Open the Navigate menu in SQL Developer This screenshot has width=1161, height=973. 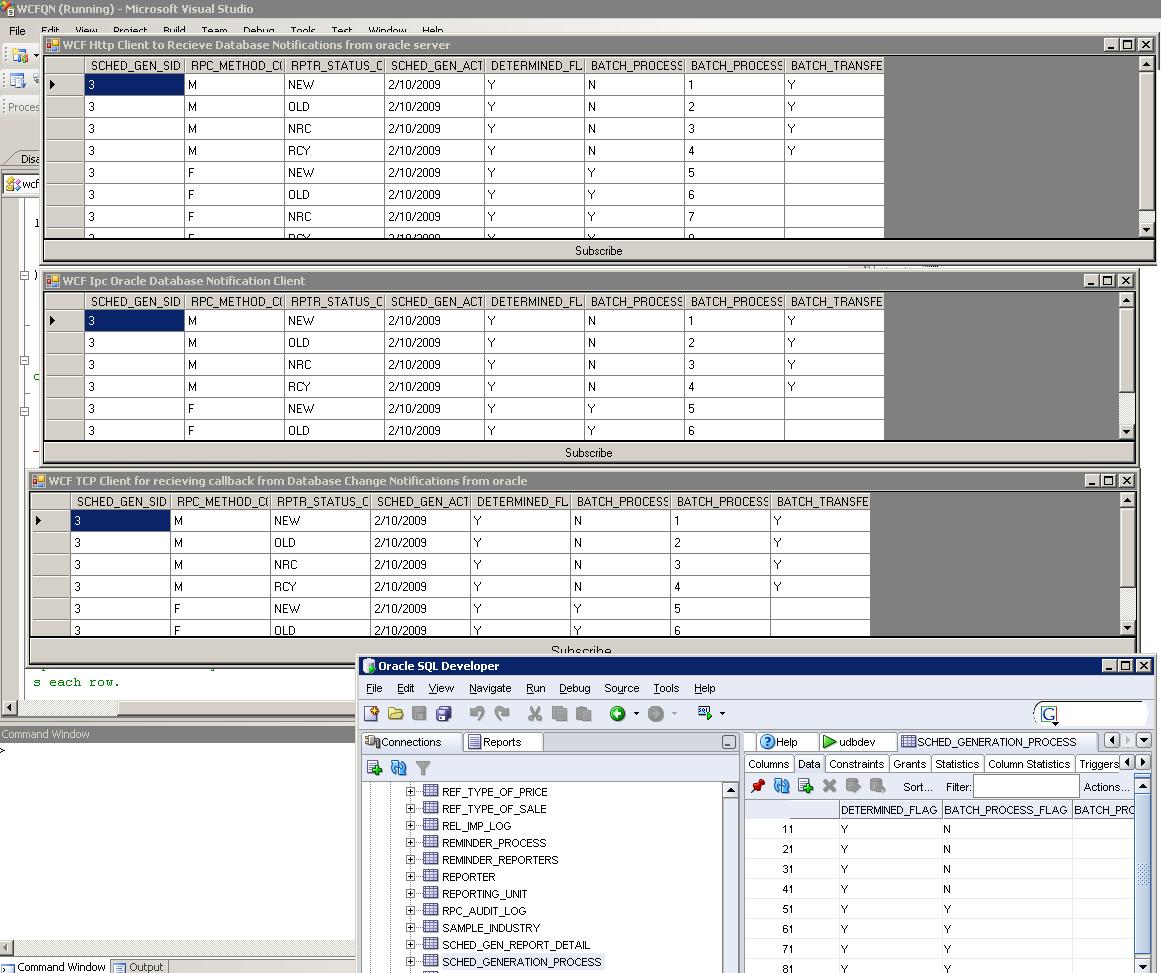point(489,688)
